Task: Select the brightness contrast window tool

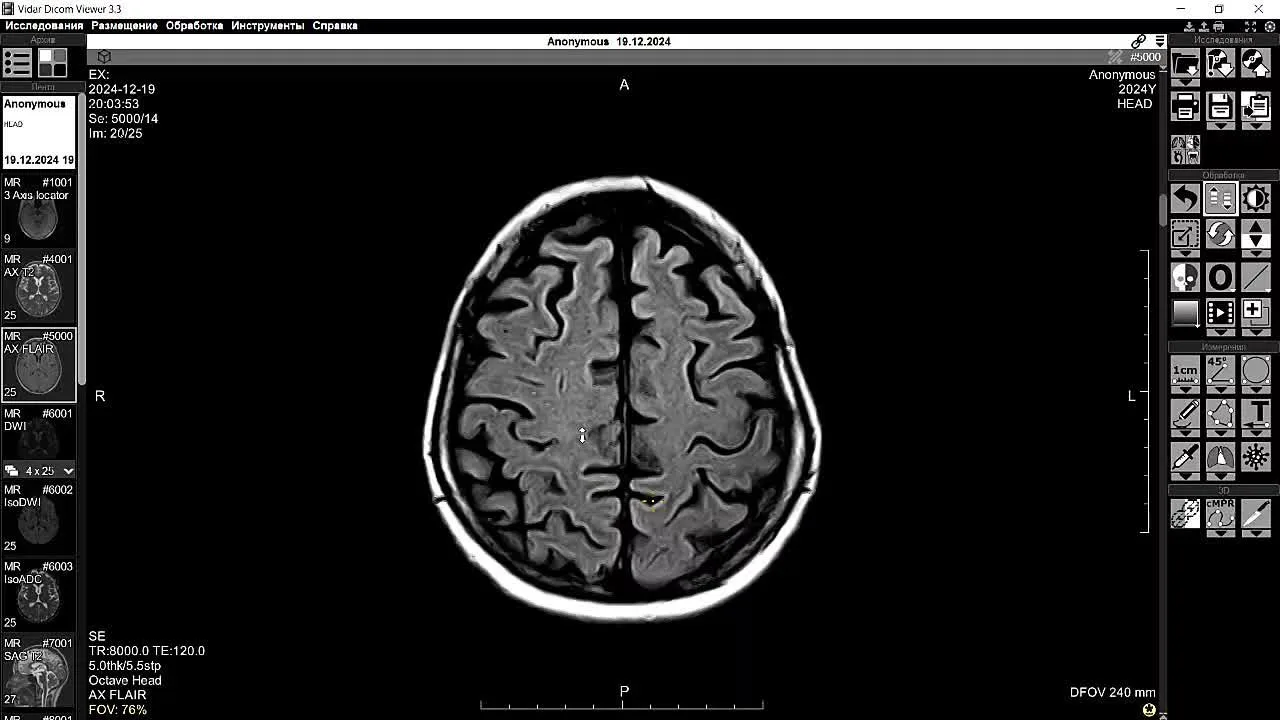Action: pos(1255,198)
